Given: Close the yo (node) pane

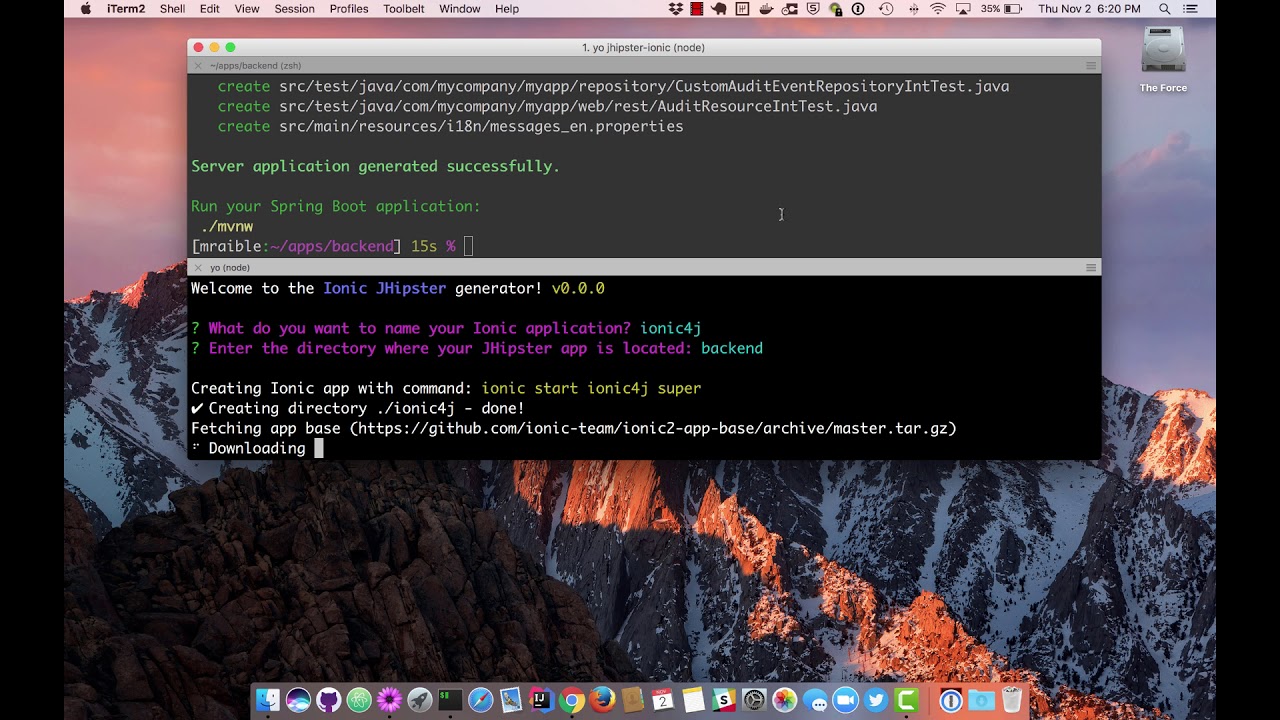Looking at the screenshot, I should (x=197, y=268).
